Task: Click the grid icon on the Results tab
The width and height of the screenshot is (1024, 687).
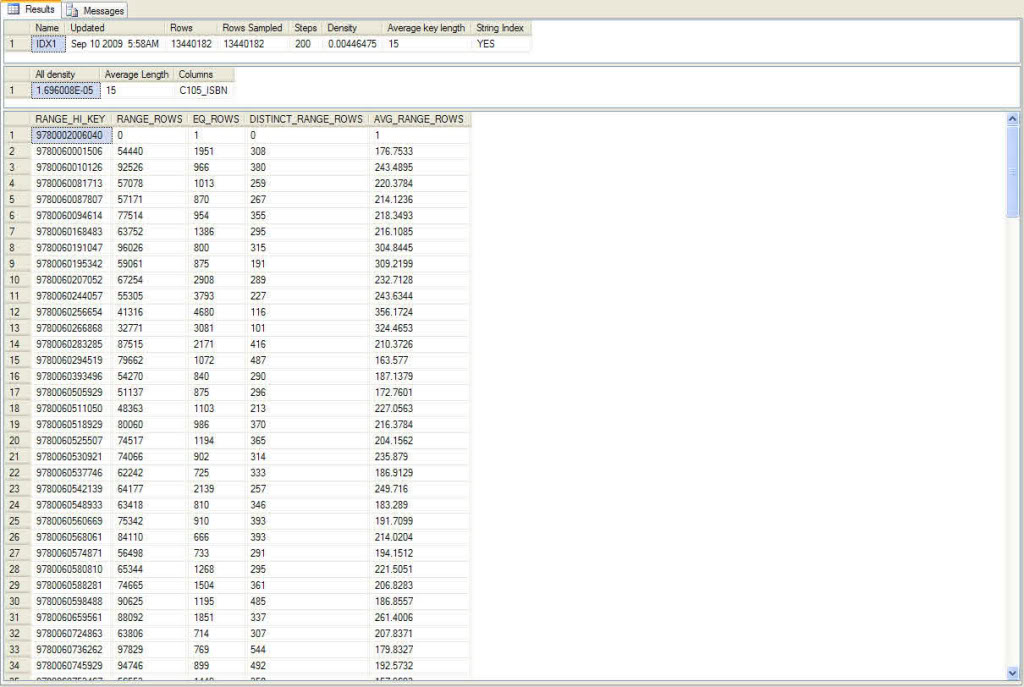Action: coord(12,9)
